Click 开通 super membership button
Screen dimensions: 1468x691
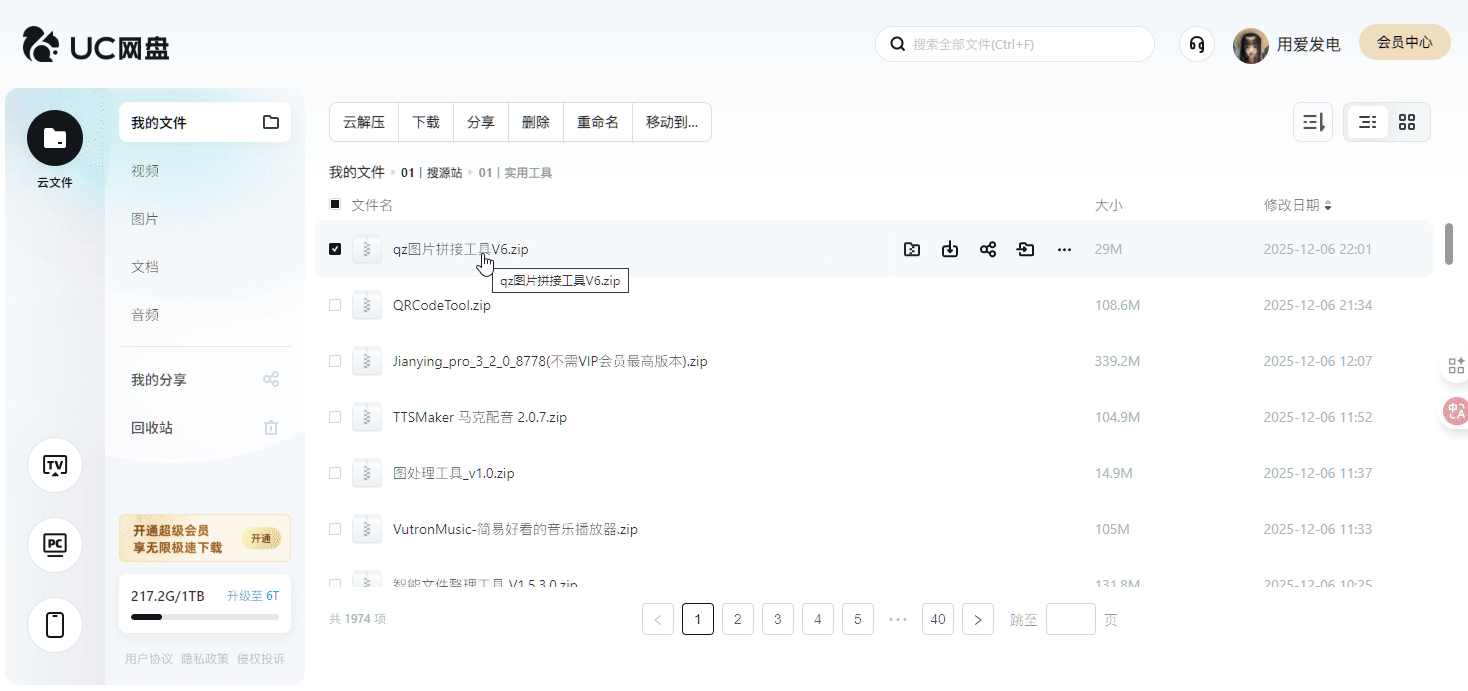click(261, 538)
